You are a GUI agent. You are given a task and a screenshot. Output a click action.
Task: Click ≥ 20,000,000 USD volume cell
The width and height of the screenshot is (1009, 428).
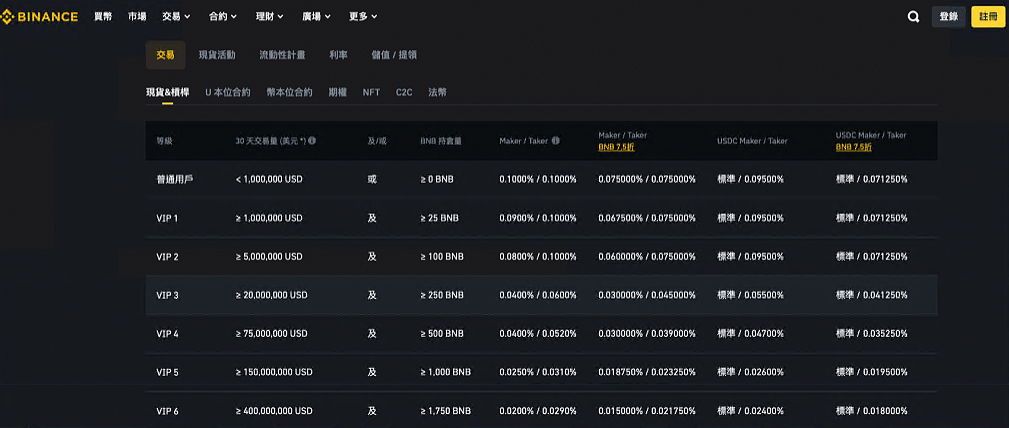tap(272, 295)
